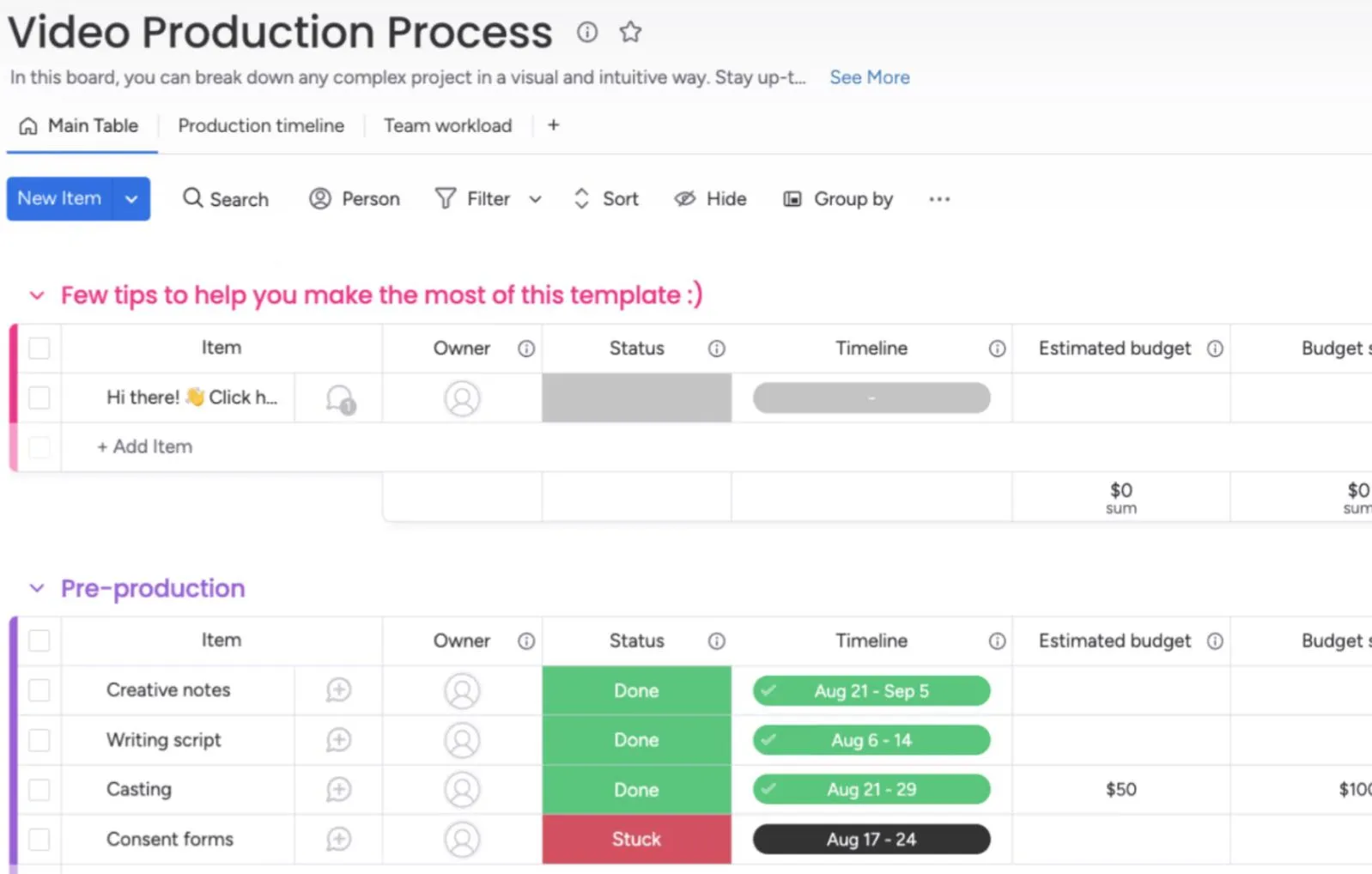The height and width of the screenshot is (874, 1372).
Task: Show Status column info in tips group
Action: 717,349
